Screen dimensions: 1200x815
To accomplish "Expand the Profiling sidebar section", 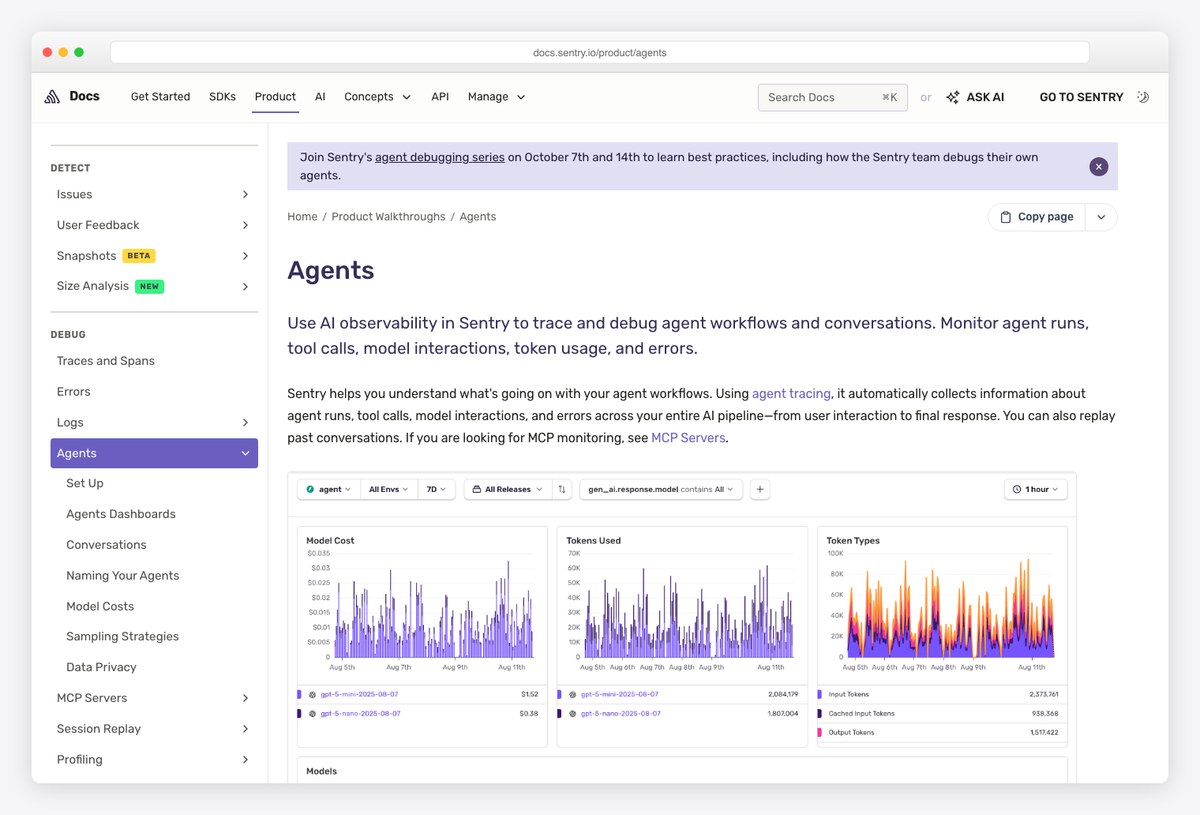I will 245,760.
